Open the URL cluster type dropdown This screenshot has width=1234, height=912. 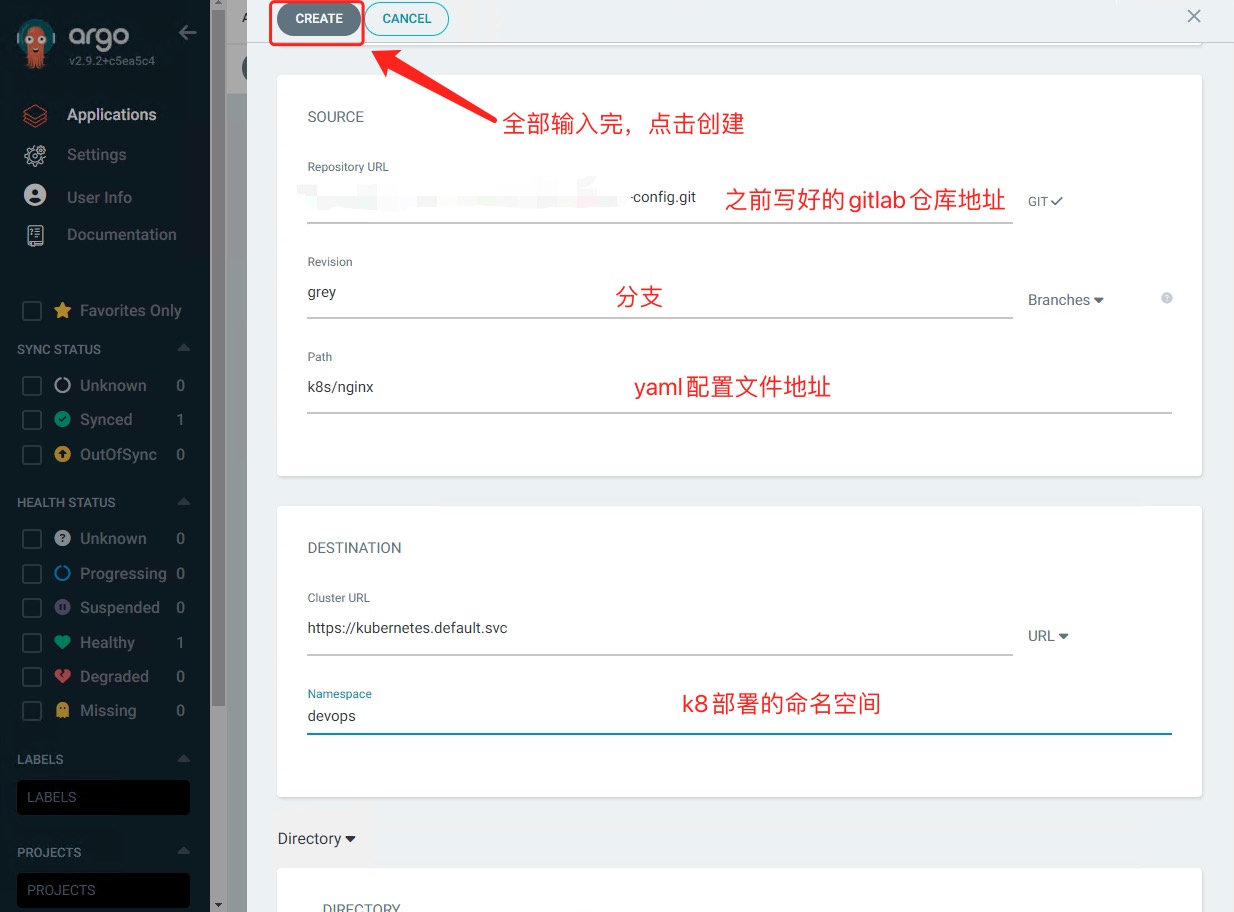(x=1048, y=636)
